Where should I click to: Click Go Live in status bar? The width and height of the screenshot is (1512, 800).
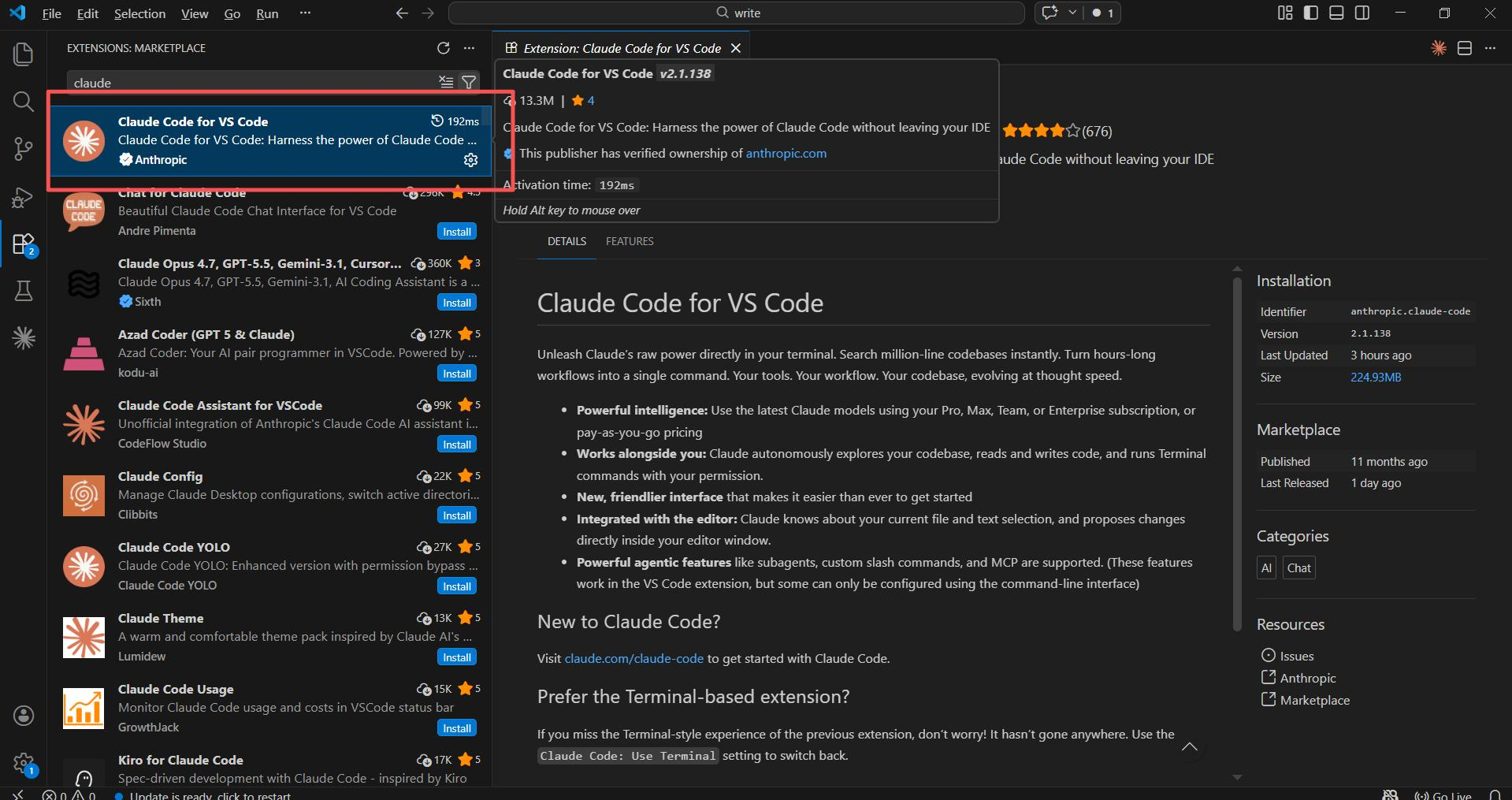tap(1443, 794)
